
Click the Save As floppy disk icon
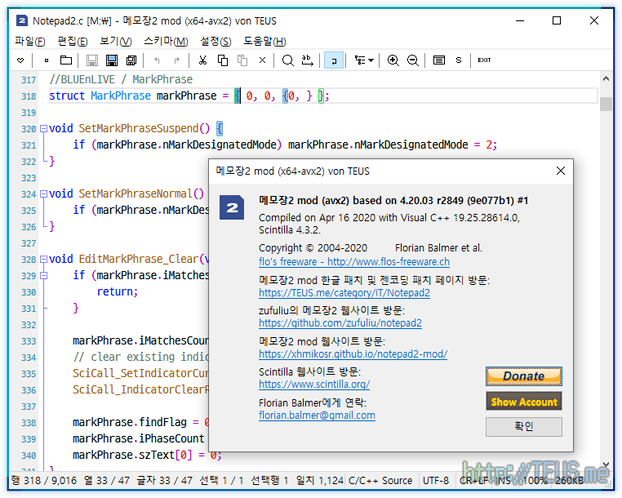pos(112,60)
